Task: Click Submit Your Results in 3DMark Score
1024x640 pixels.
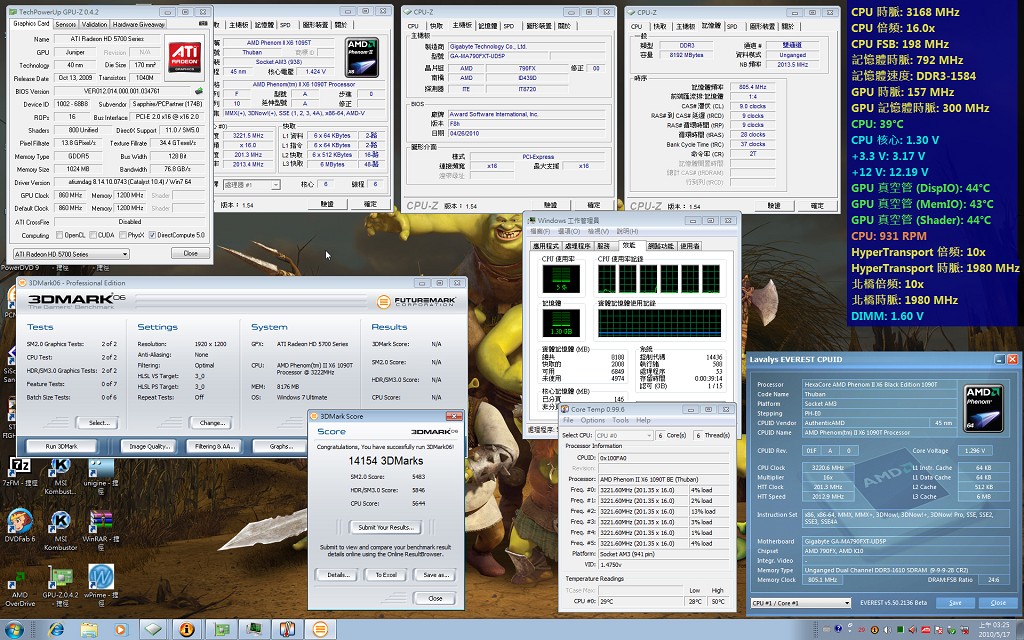Action: (x=385, y=527)
